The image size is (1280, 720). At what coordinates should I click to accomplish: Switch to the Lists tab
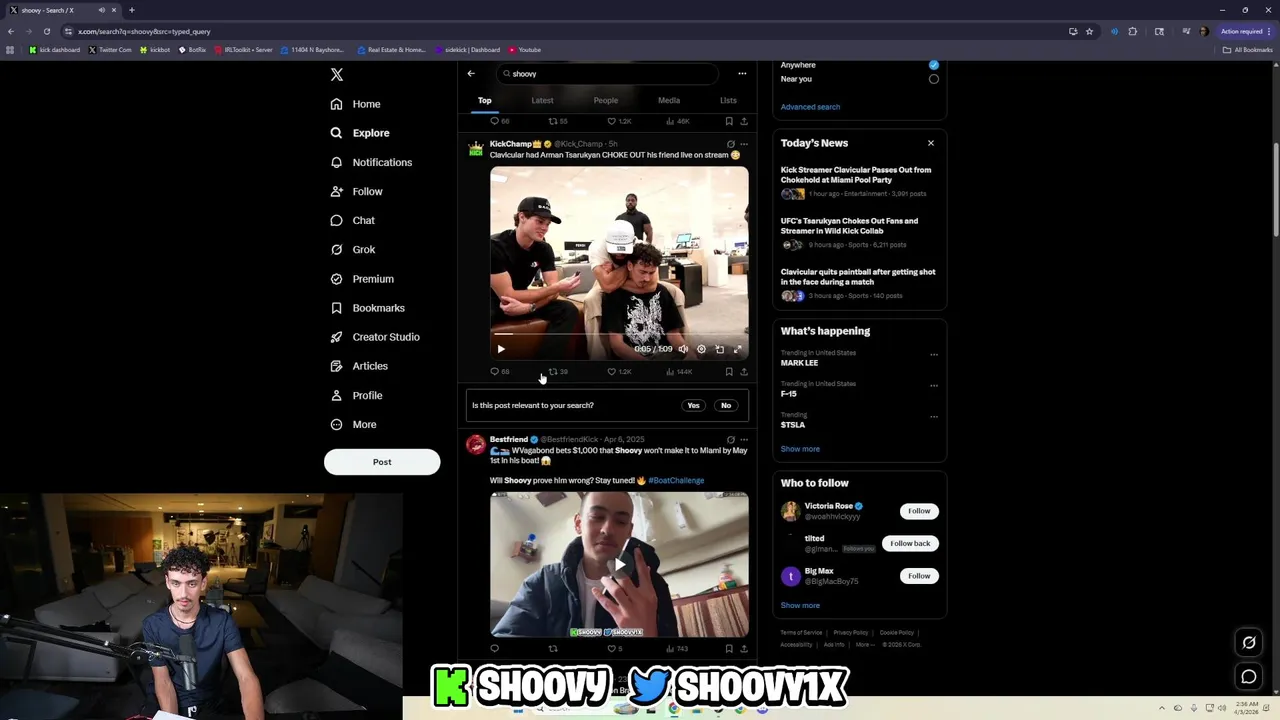pyautogui.click(x=728, y=100)
